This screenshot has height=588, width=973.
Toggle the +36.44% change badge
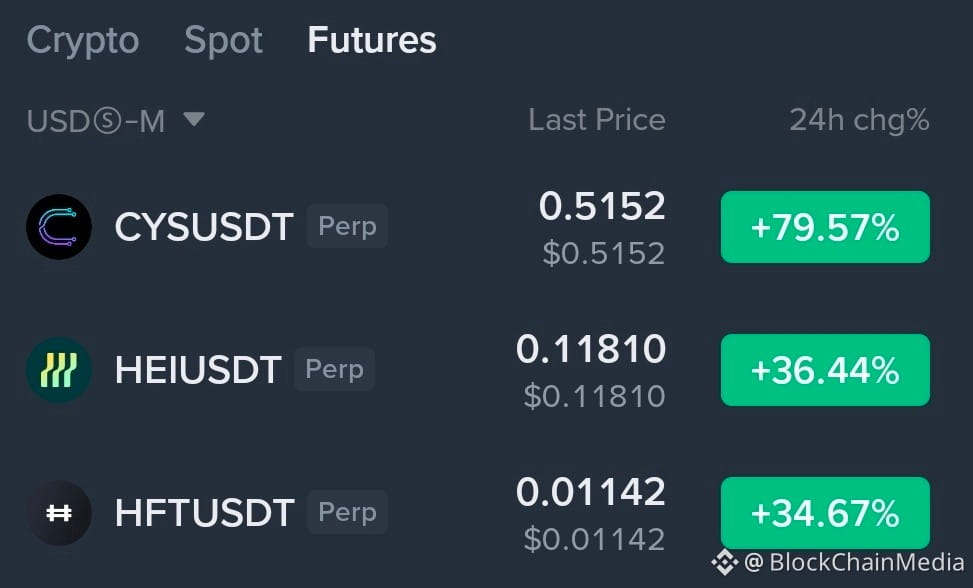tap(825, 370)
